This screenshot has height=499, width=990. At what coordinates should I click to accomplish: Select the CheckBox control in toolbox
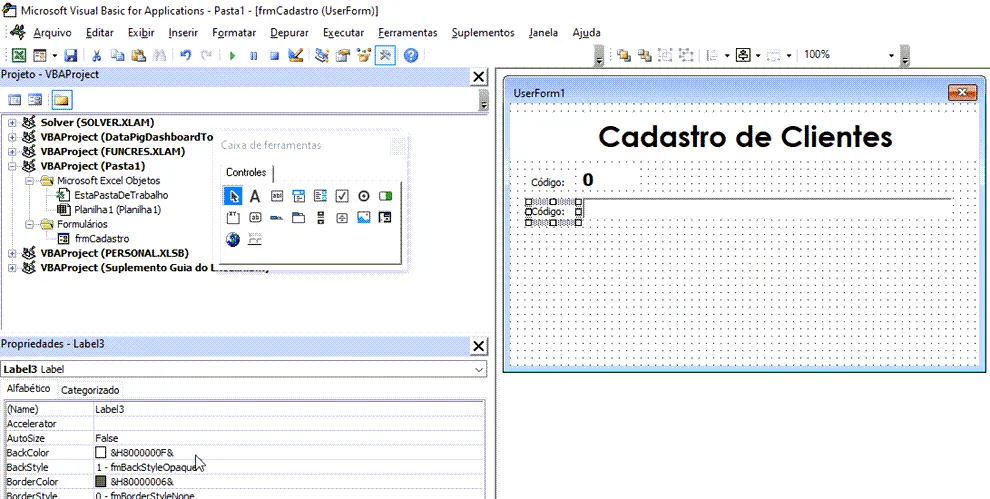tap(342, 196)
